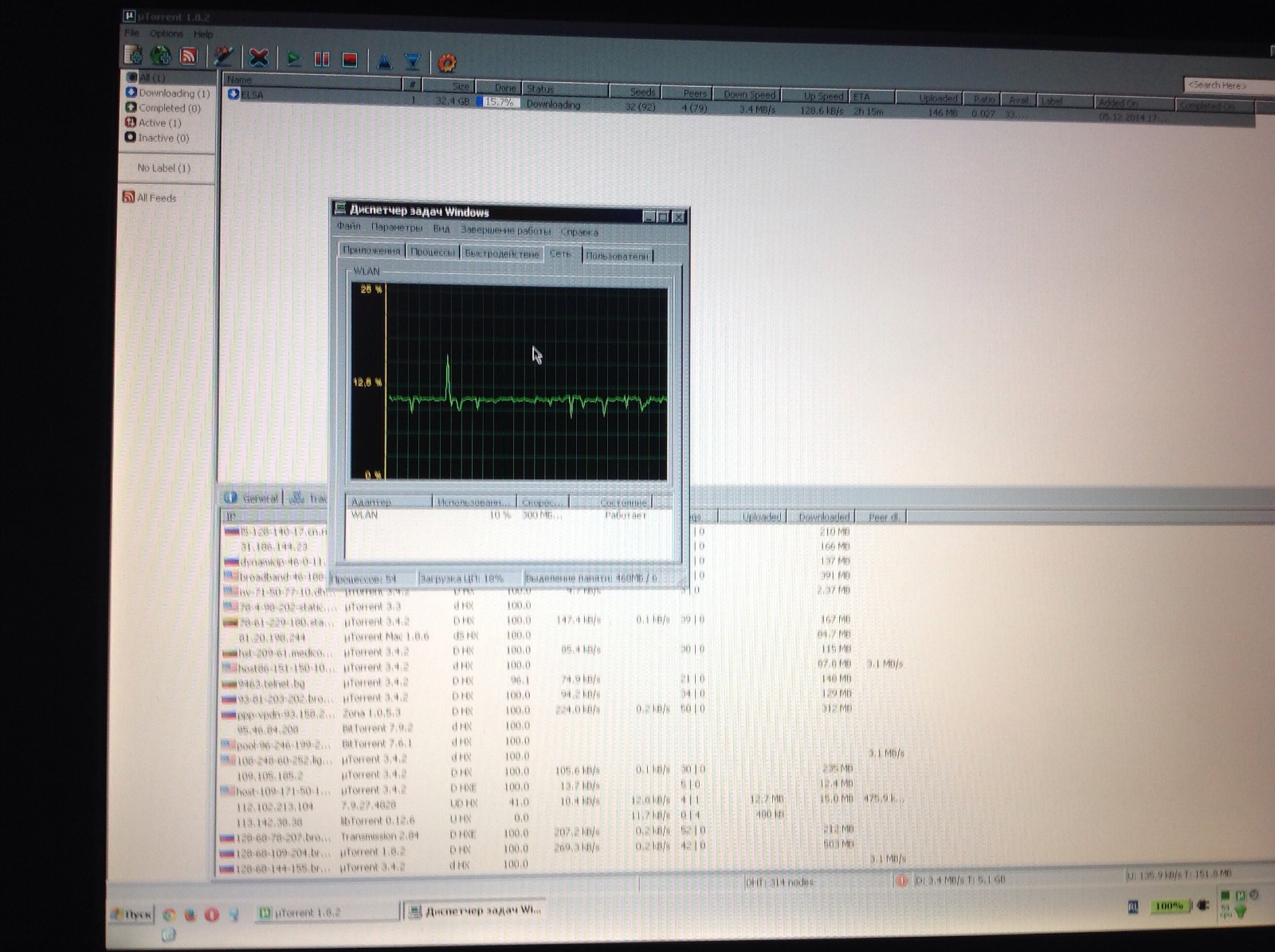1275x952 pixels.
Task: Switch to the Пользователи tab
Action: pos(618,256)
